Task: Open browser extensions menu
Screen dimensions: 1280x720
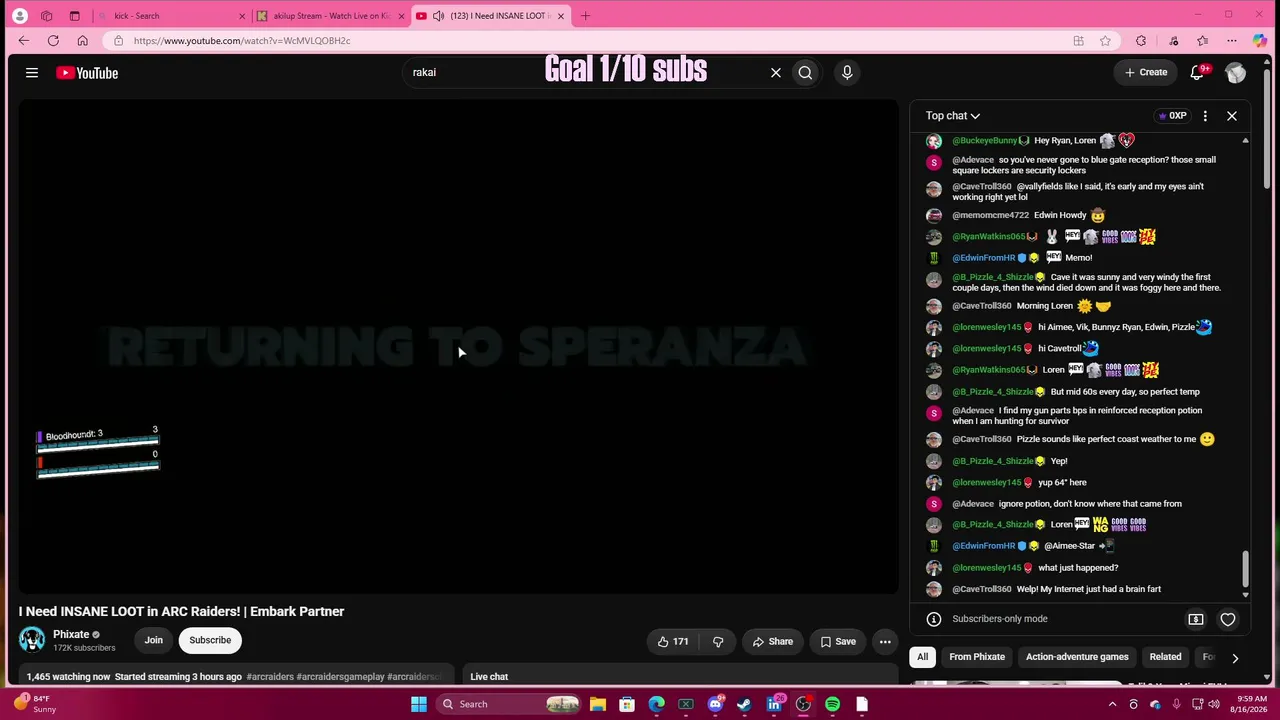Action: [x=1141, y=41]
